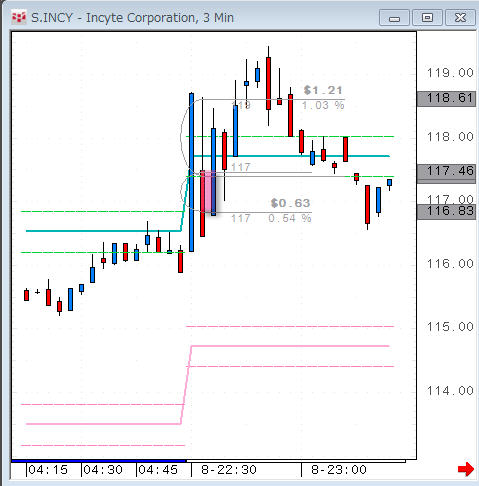This screenshot has height=486, width=479.
Task: Click the 8-22:30 time axis marker
Action: pos(229,470)
